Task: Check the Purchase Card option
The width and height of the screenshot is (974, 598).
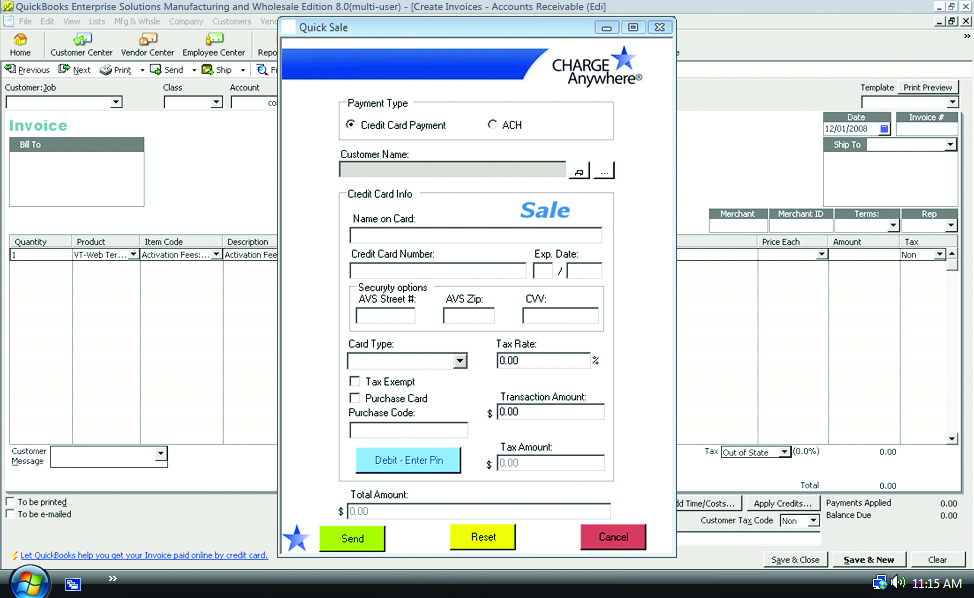Action: pyautogui.click(x=355, y=398)
